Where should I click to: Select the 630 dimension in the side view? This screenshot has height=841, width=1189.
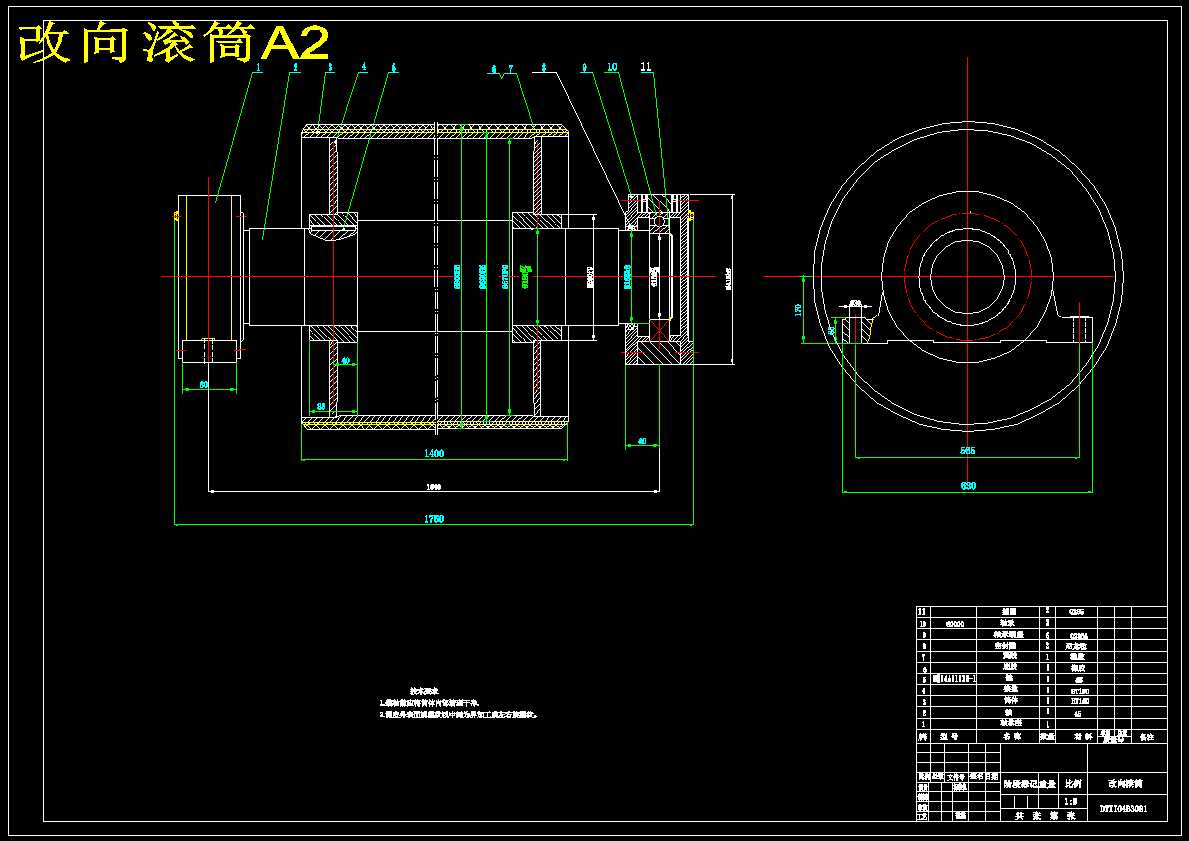tap(968, 486)
